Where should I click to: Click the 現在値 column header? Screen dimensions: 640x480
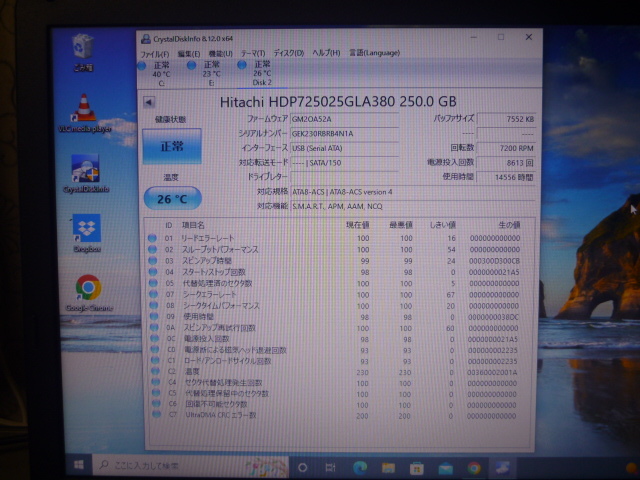coord(358,225)
